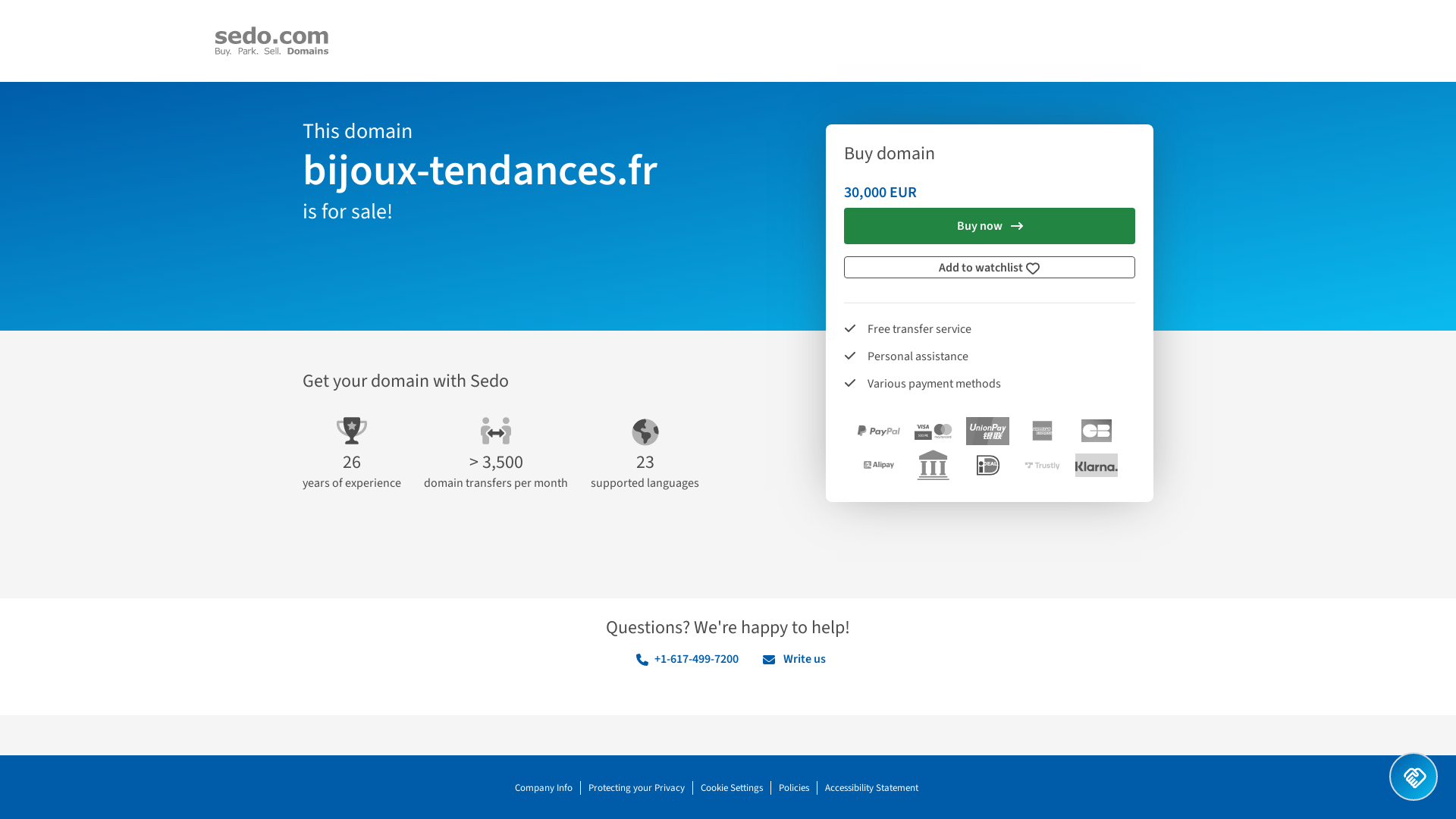Select the Alipay payment icon
The height and width of the screenshot is (819, 1456).
tap(879, 465)
